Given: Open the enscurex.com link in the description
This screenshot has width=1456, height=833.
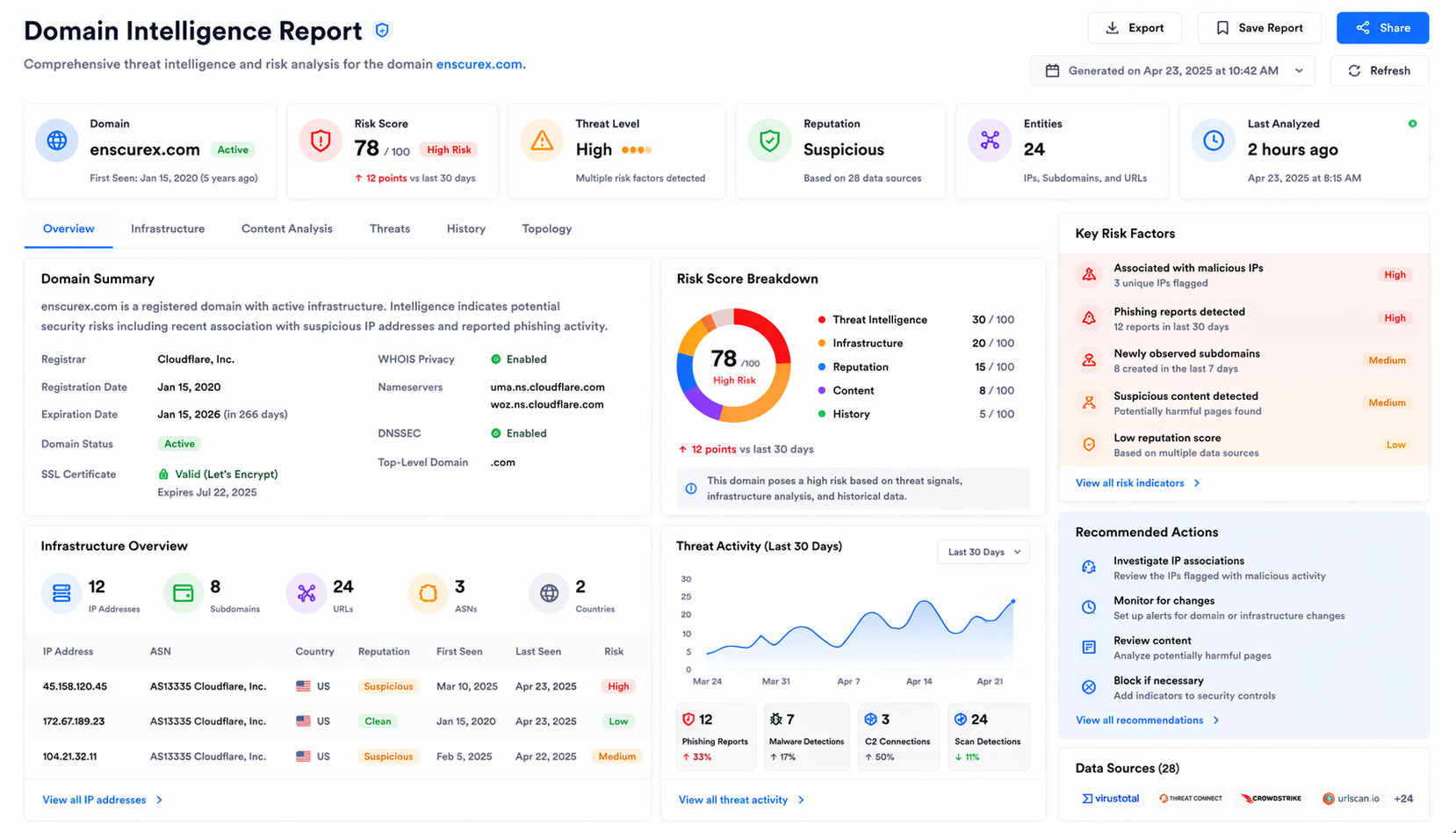Looking at the screenshot, I should (x=479, y=63).
